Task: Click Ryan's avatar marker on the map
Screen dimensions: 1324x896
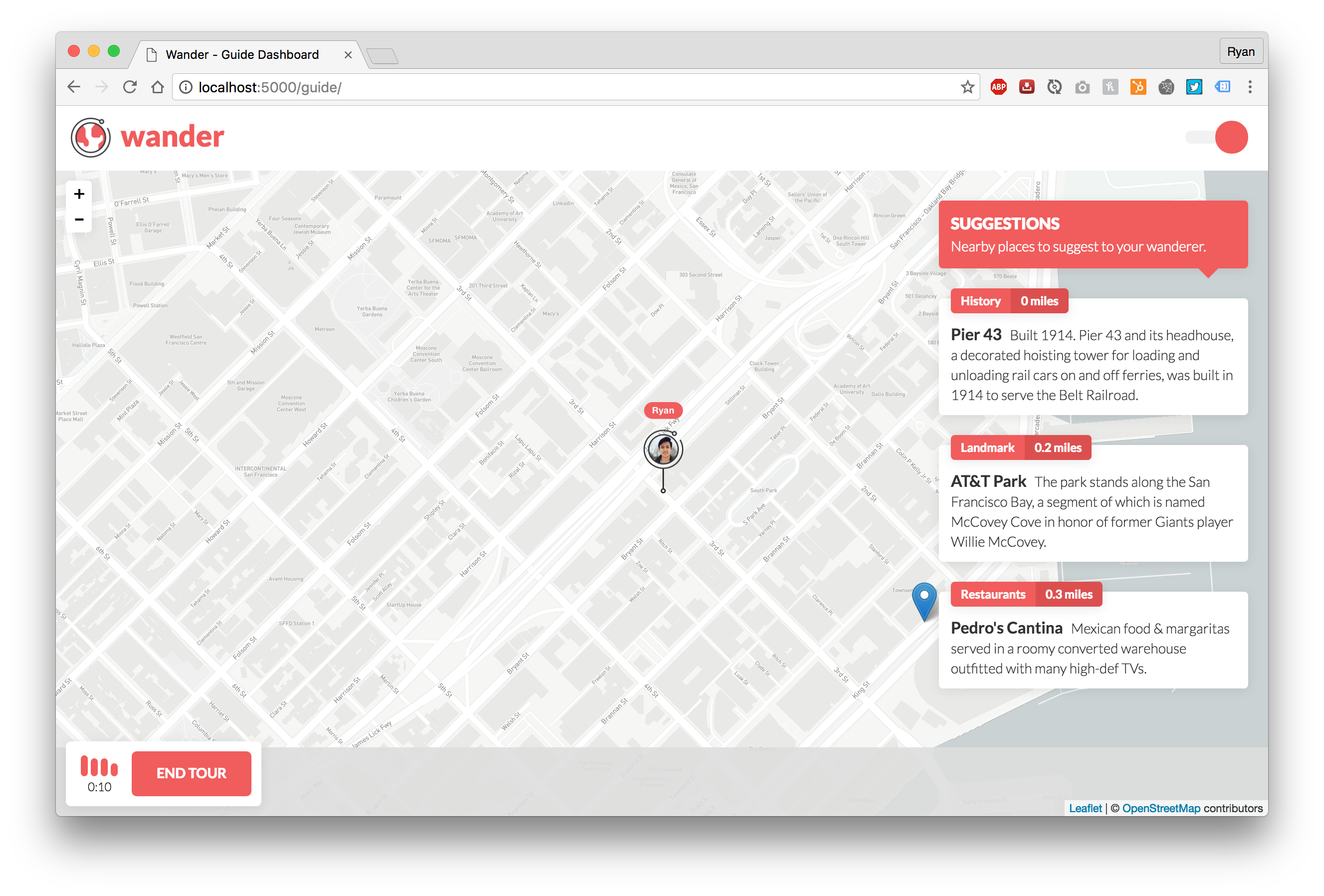Action: coord(663,449)
